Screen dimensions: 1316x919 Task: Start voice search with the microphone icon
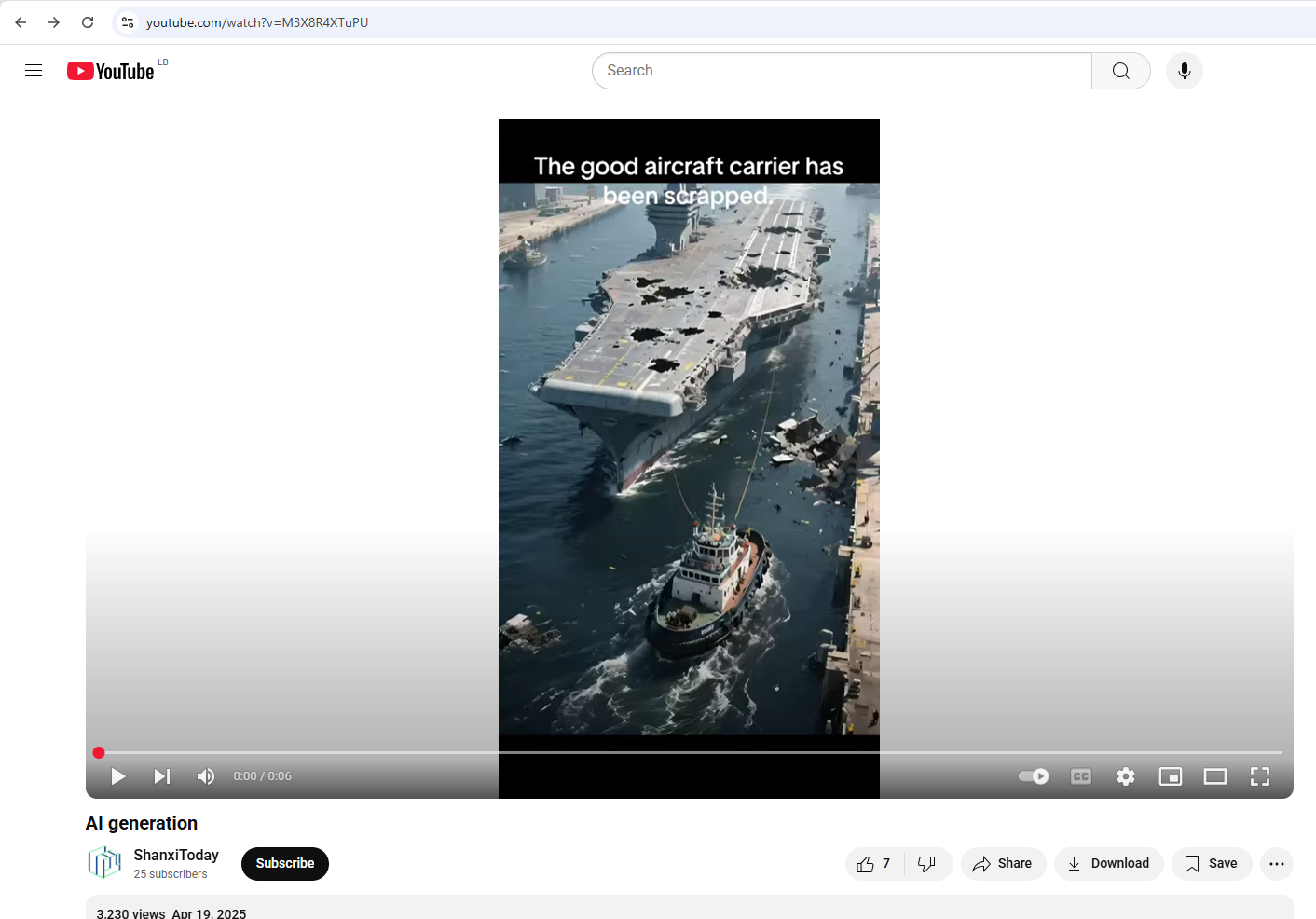coord(1184,71)
